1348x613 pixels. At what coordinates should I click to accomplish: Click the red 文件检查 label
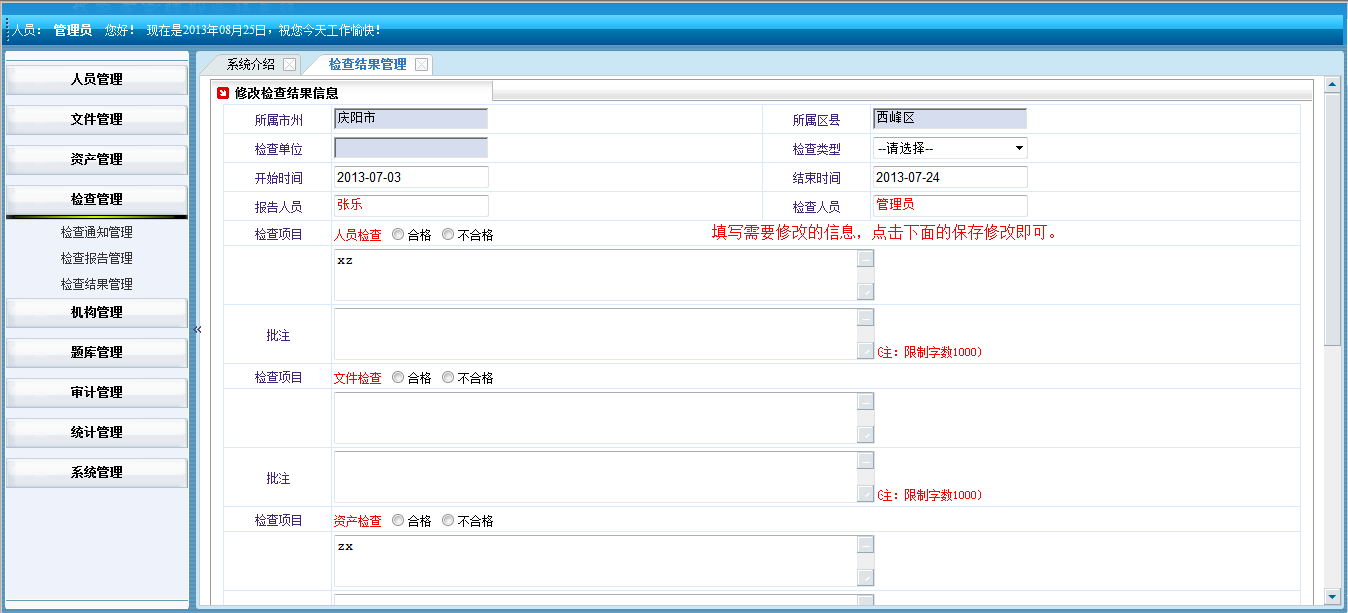pyautogui.click(x=357, y=379)
